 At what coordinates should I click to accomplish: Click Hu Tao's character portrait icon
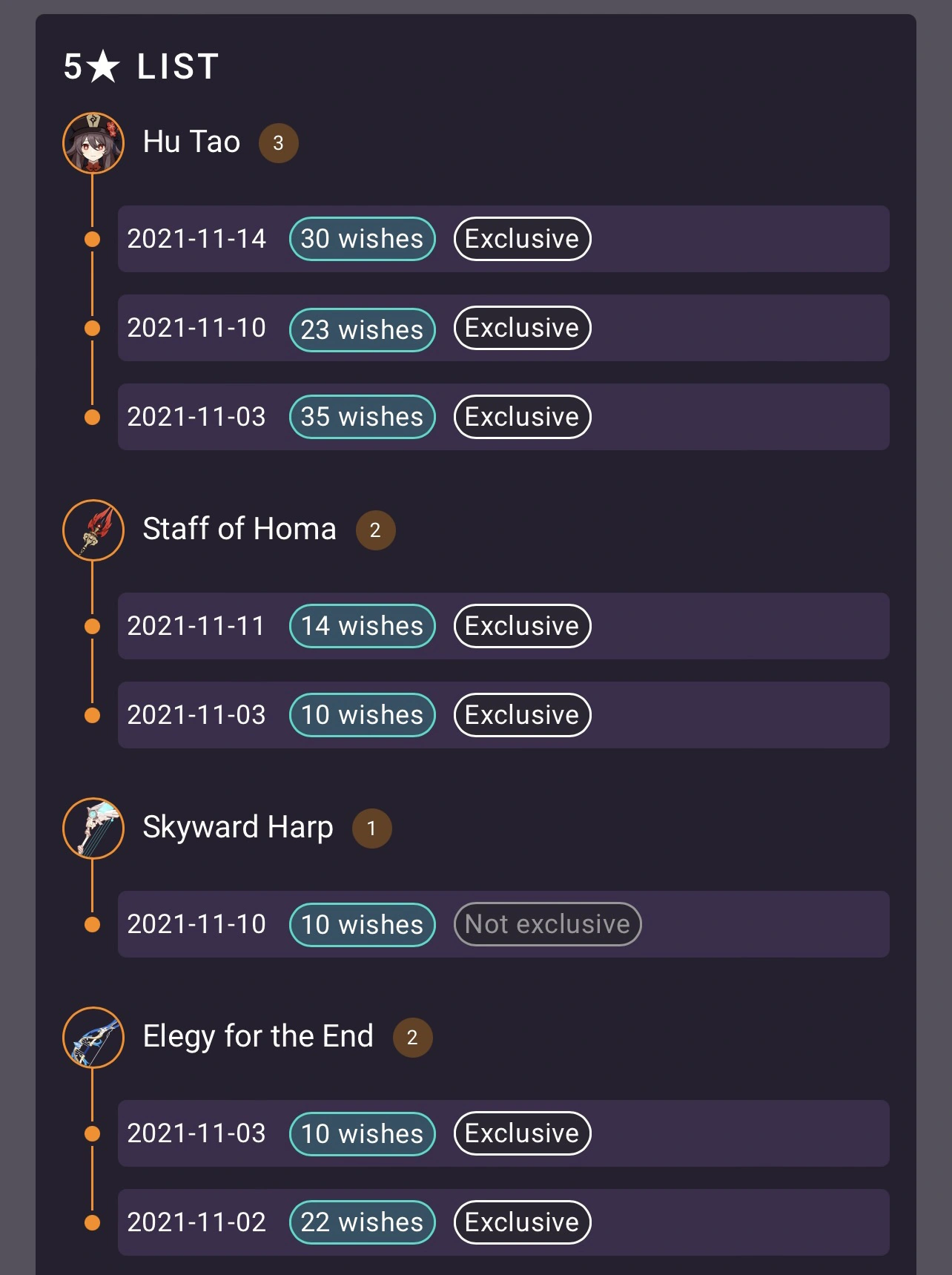[x=93, y=142]
